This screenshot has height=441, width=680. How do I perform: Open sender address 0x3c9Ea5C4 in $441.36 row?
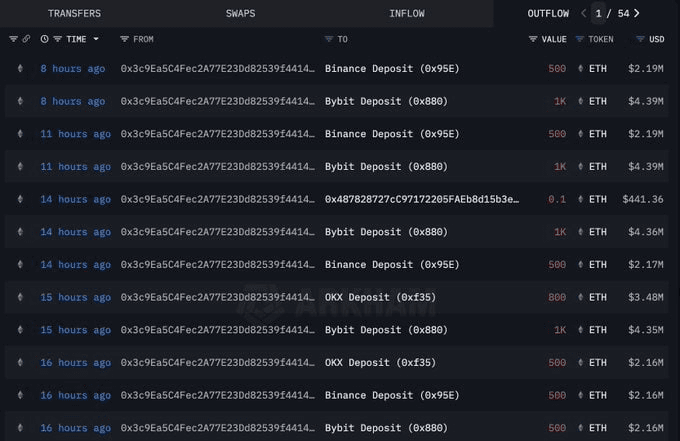pos(218,199)
